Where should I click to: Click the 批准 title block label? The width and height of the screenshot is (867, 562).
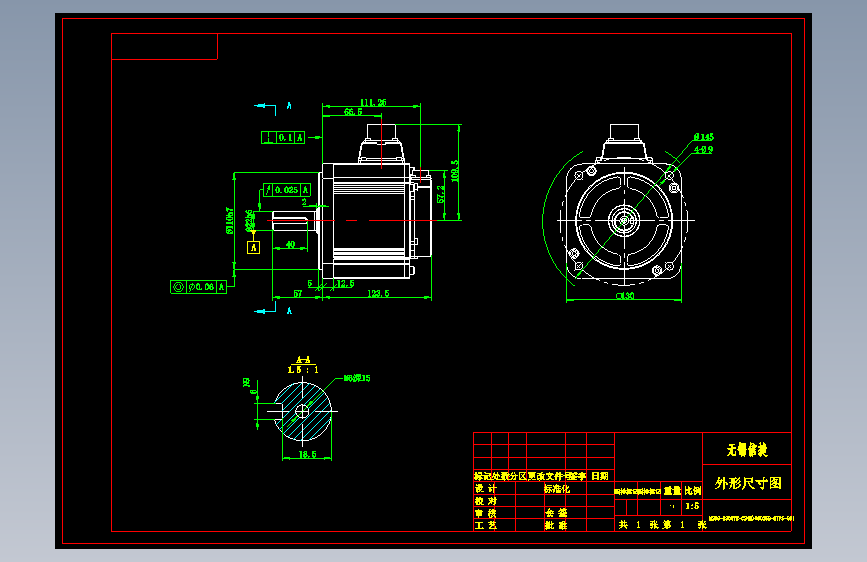(556, 525)
